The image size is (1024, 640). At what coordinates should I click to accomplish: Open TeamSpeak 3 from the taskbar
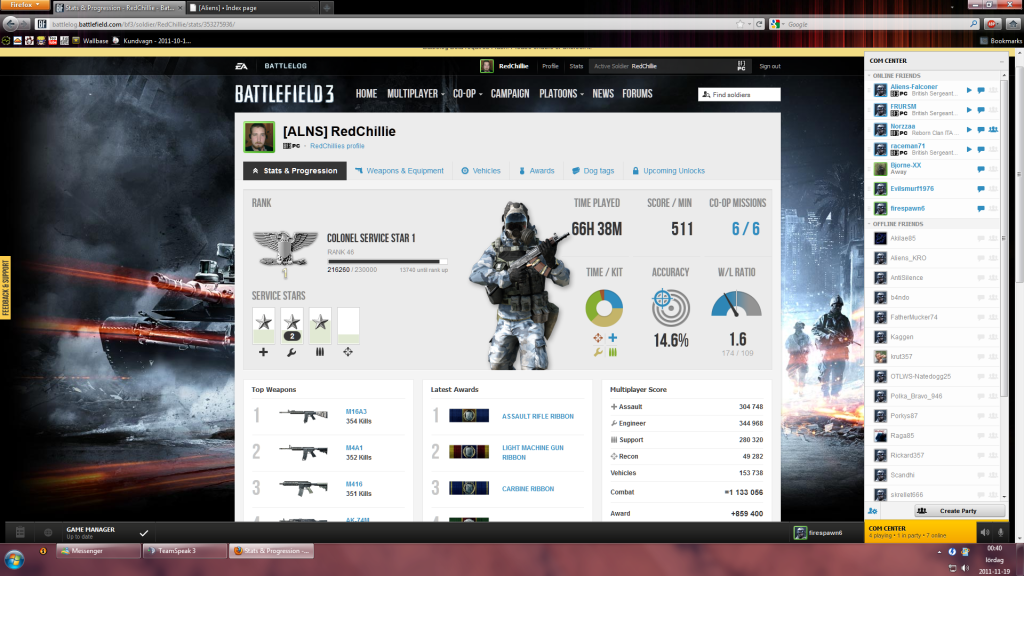coord(185,551)
